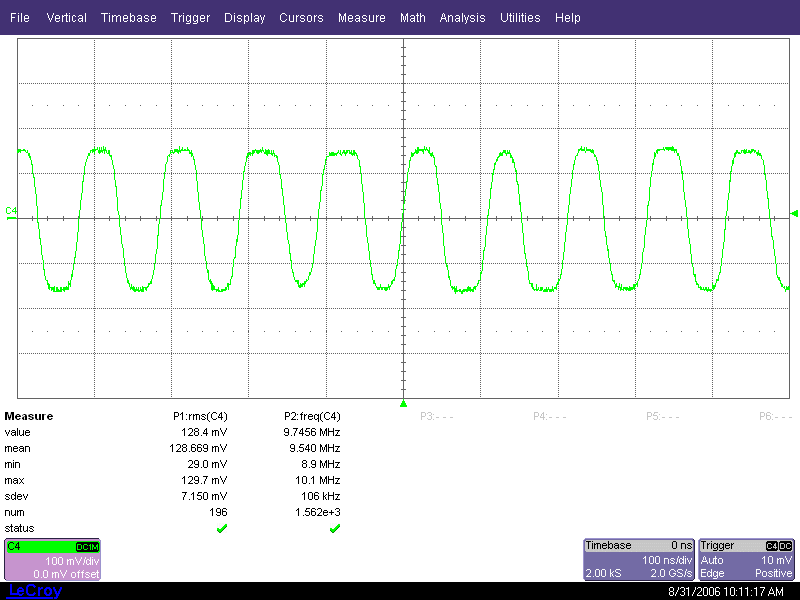Click the 2.00 kS memory depth
The height and width of the screenshot is (600, 800).
tap(603, 573)
